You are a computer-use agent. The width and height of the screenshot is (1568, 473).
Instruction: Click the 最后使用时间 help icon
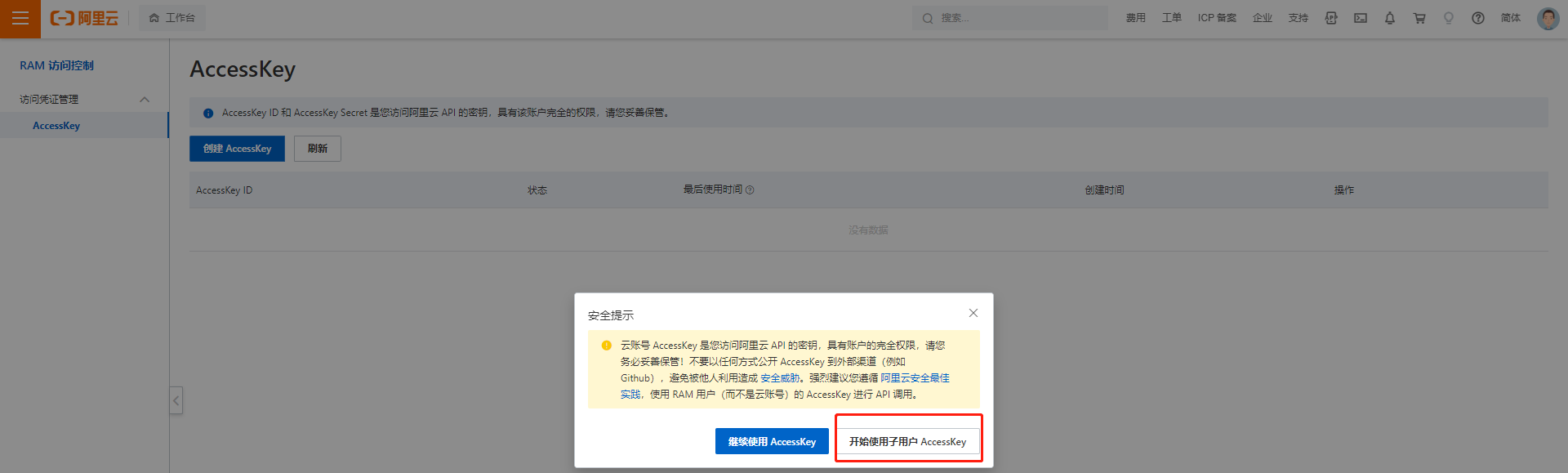coord(750,190)
